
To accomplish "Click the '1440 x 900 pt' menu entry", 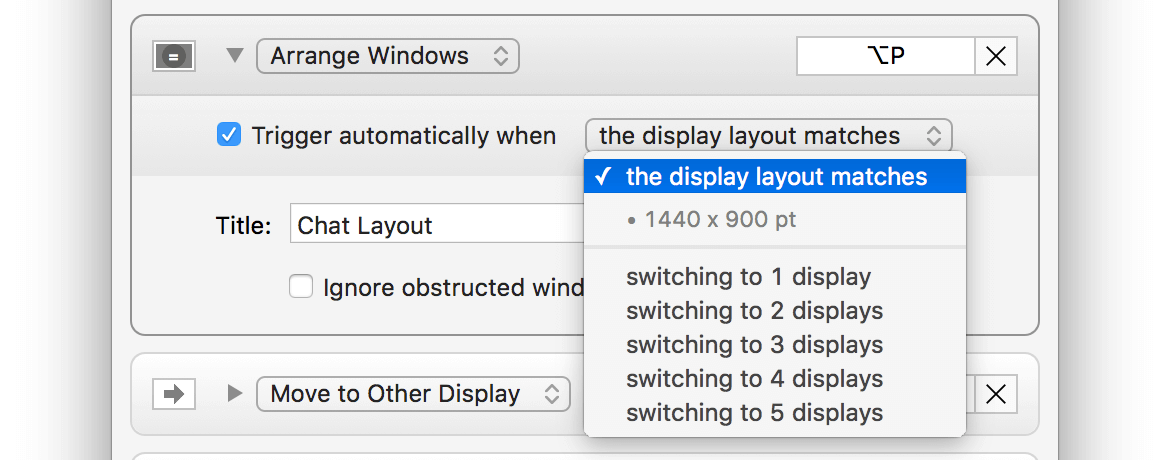I will (x=720, y=220).
